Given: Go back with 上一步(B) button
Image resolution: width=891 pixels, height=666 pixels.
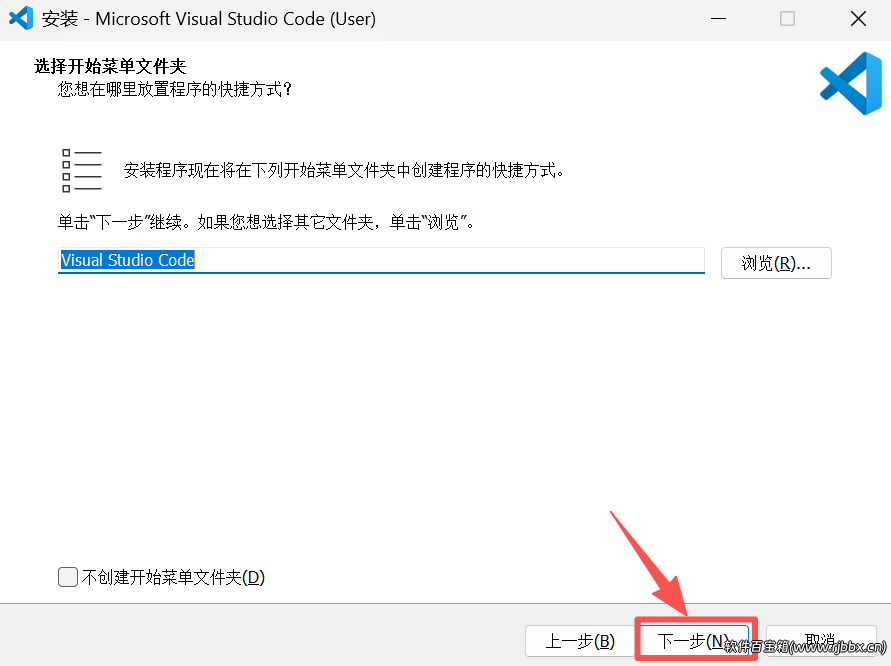Looking at the screenshot, I should [580, 641].
